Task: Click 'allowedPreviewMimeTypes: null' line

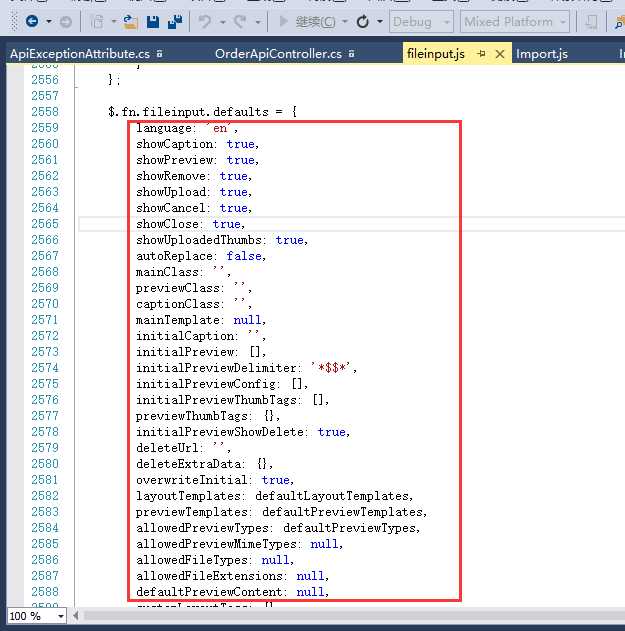Action: pos(239,544)
